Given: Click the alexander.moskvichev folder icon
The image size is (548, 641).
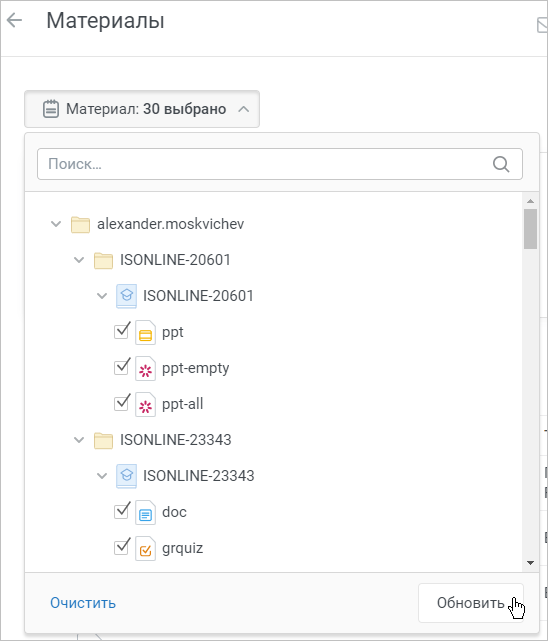Looking at the screenshot, I should (x=80, y=224).
